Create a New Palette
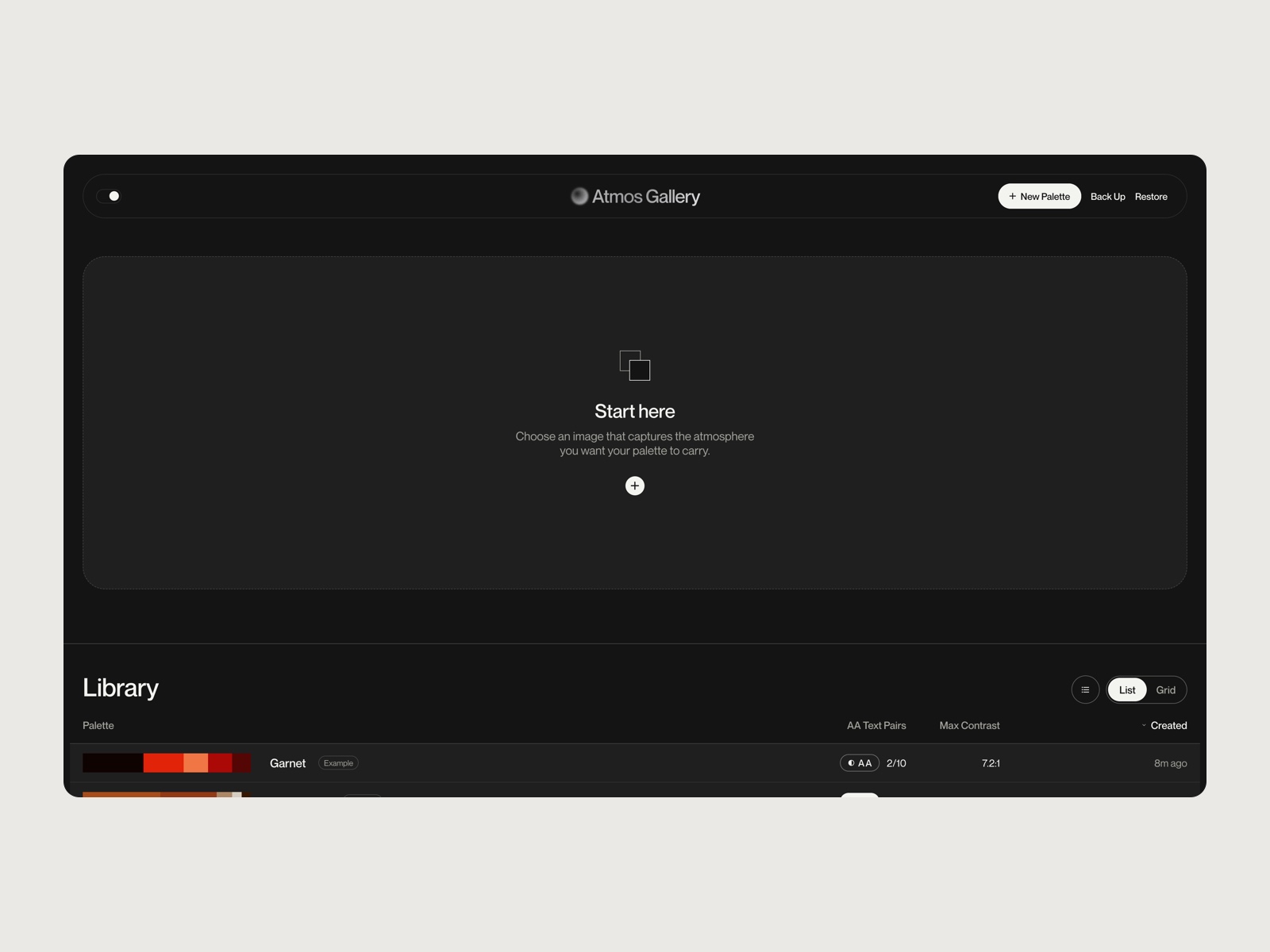 1039,196
